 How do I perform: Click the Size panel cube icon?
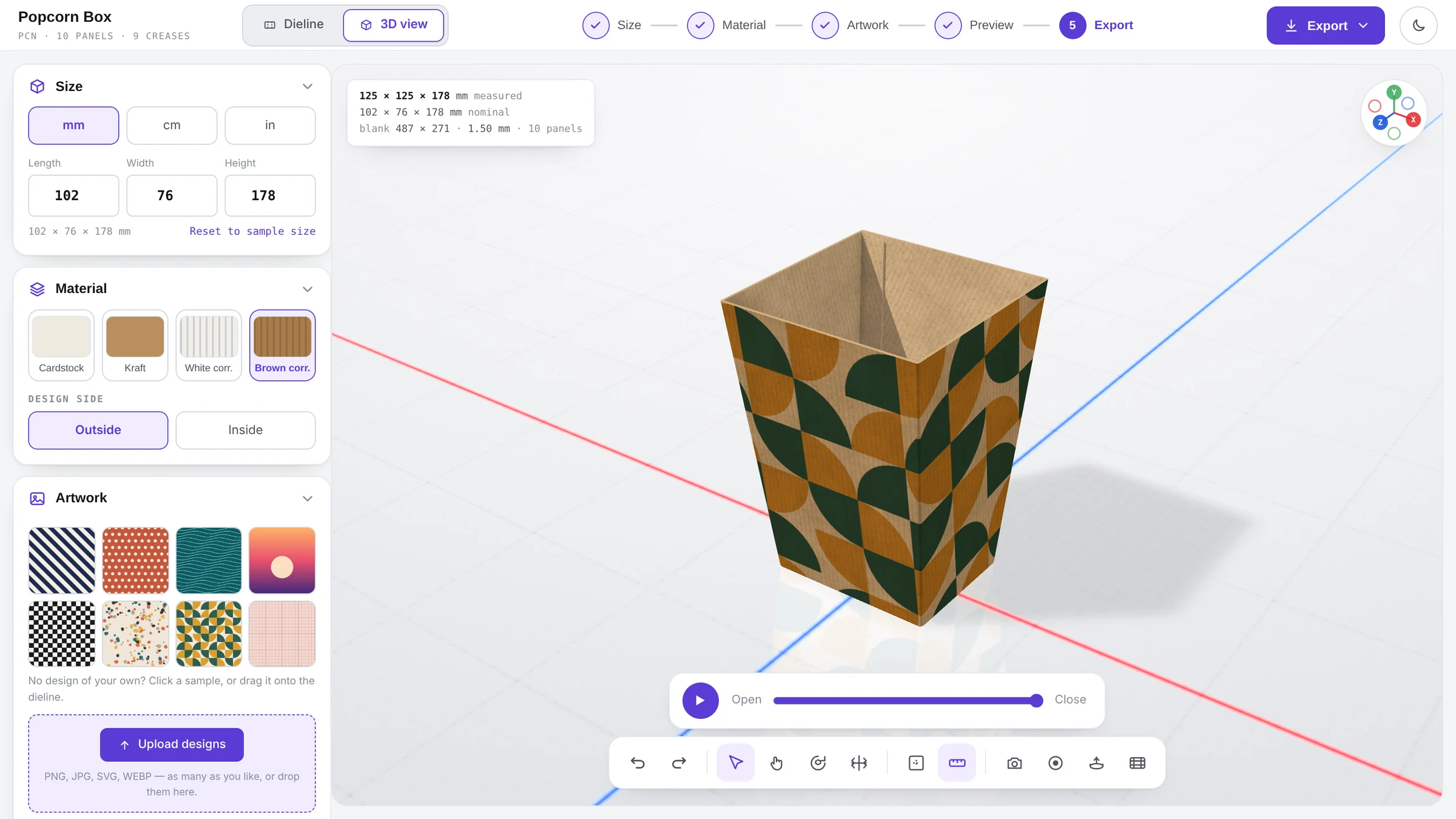38,87
